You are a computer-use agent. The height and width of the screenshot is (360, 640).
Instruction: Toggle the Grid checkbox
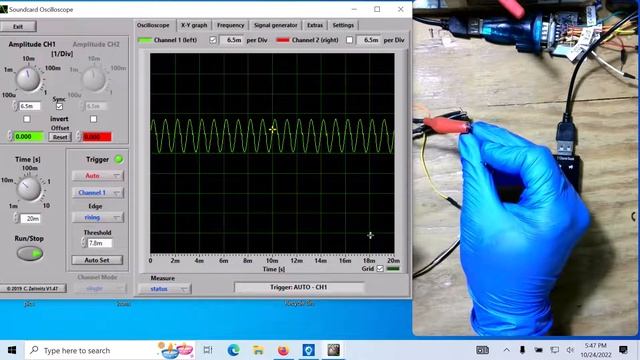(380, 269)
